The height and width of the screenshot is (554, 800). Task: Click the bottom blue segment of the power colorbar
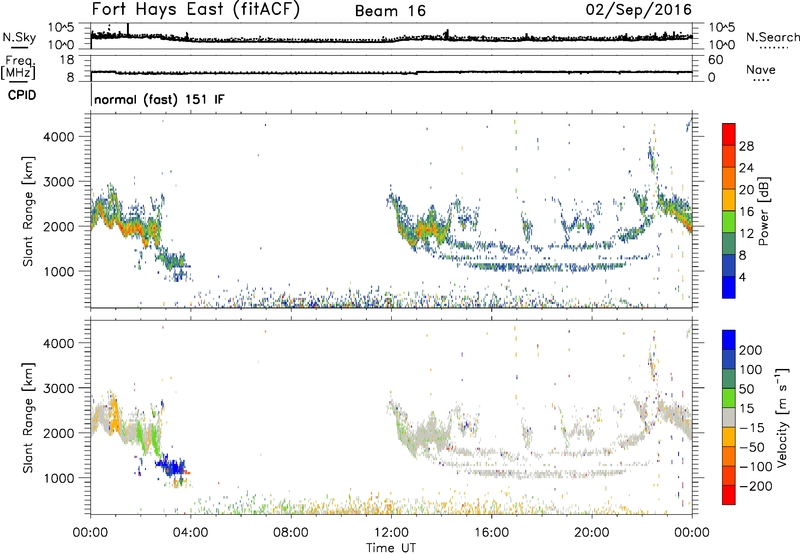coord(729,287)
